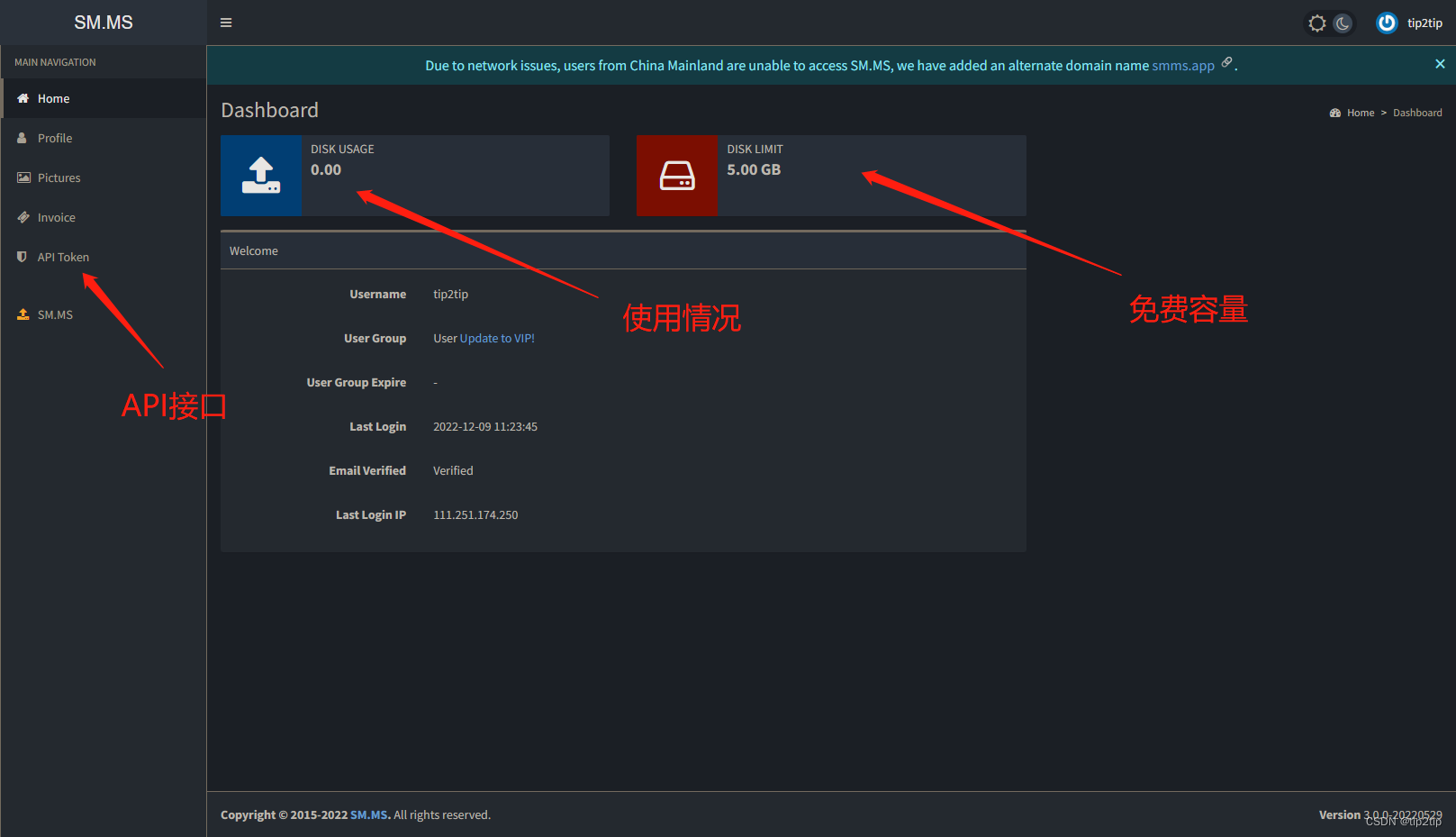The width and height of the screenshot is (1456, 837).
Task: Click Home in the breadcrumb
Action: (1361, 113)
